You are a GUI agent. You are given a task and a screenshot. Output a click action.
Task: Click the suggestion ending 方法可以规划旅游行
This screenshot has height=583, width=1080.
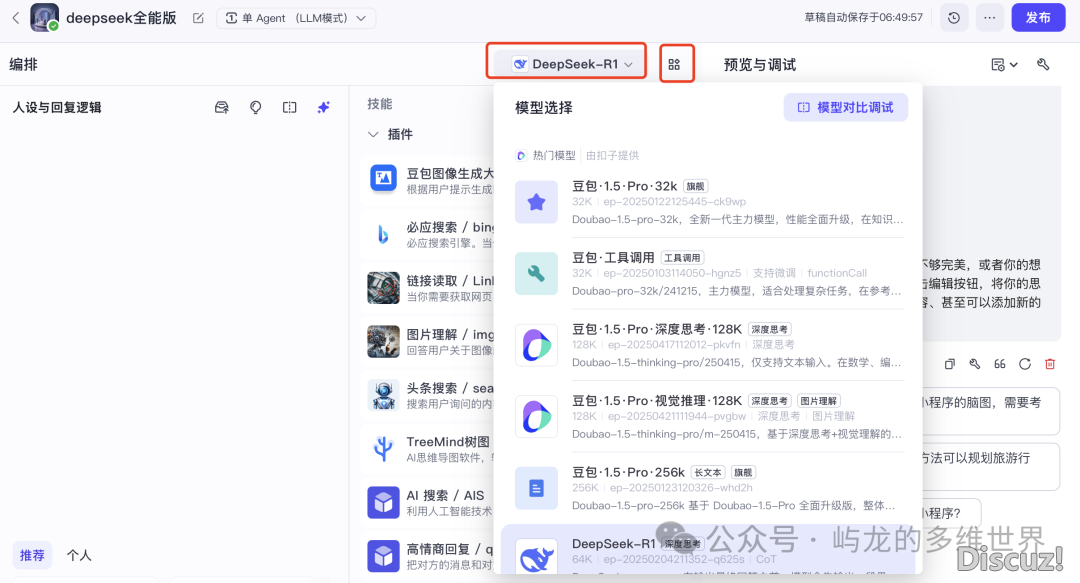[x=990, y=467]
